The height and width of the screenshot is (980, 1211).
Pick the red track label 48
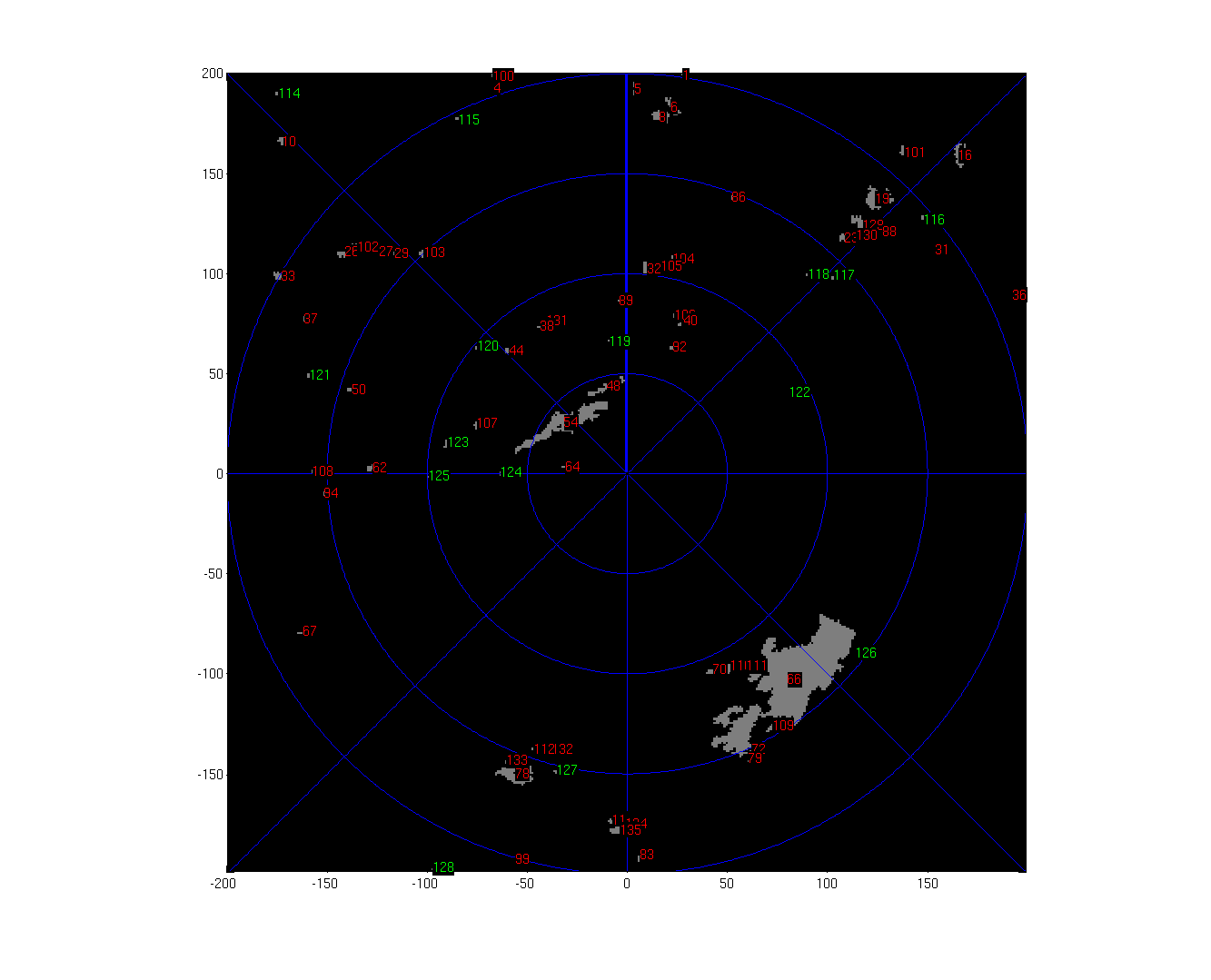pyautogui.click(x=613, y=386)
